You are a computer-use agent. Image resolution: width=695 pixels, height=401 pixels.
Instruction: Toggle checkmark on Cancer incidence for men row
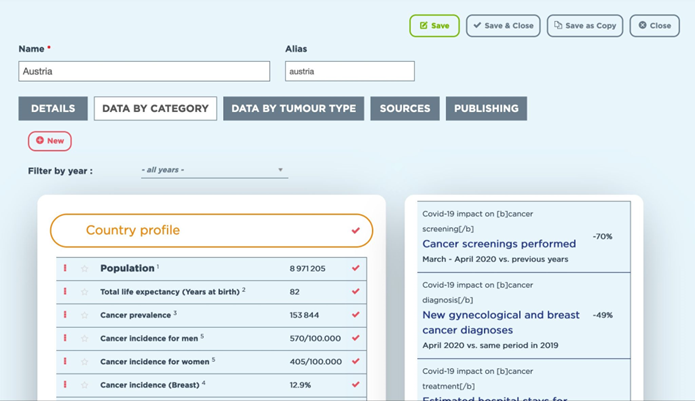355,338
